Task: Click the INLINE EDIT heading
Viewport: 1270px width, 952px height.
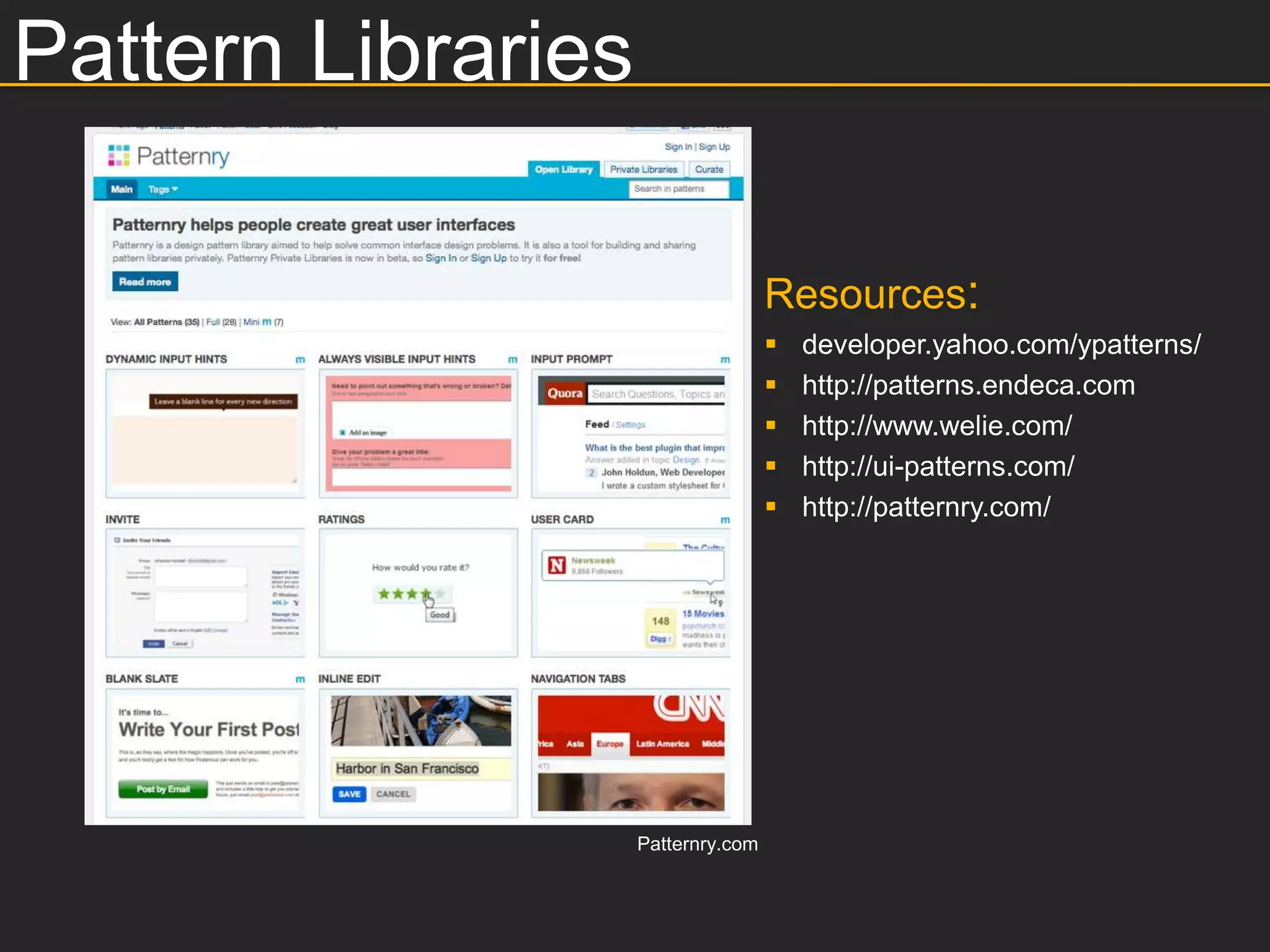Action: [350, 679]
